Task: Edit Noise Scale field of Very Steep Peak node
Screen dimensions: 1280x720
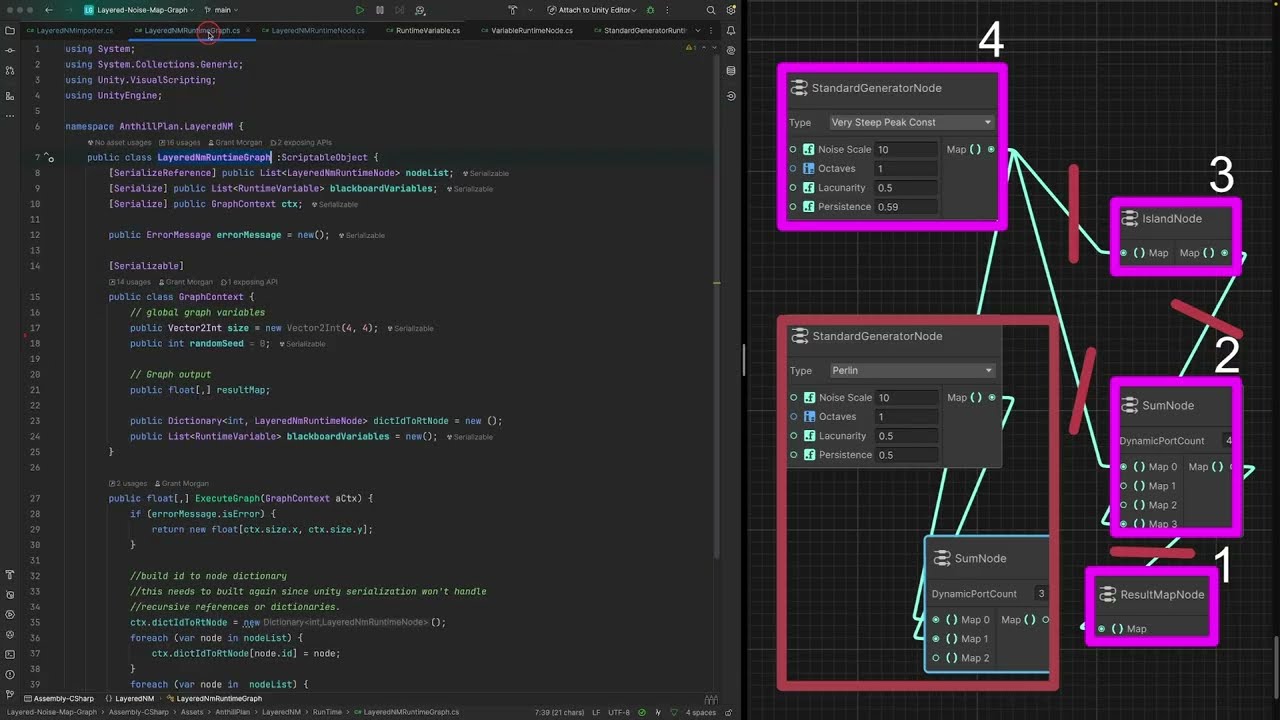Action: click(x=906, y=150)
